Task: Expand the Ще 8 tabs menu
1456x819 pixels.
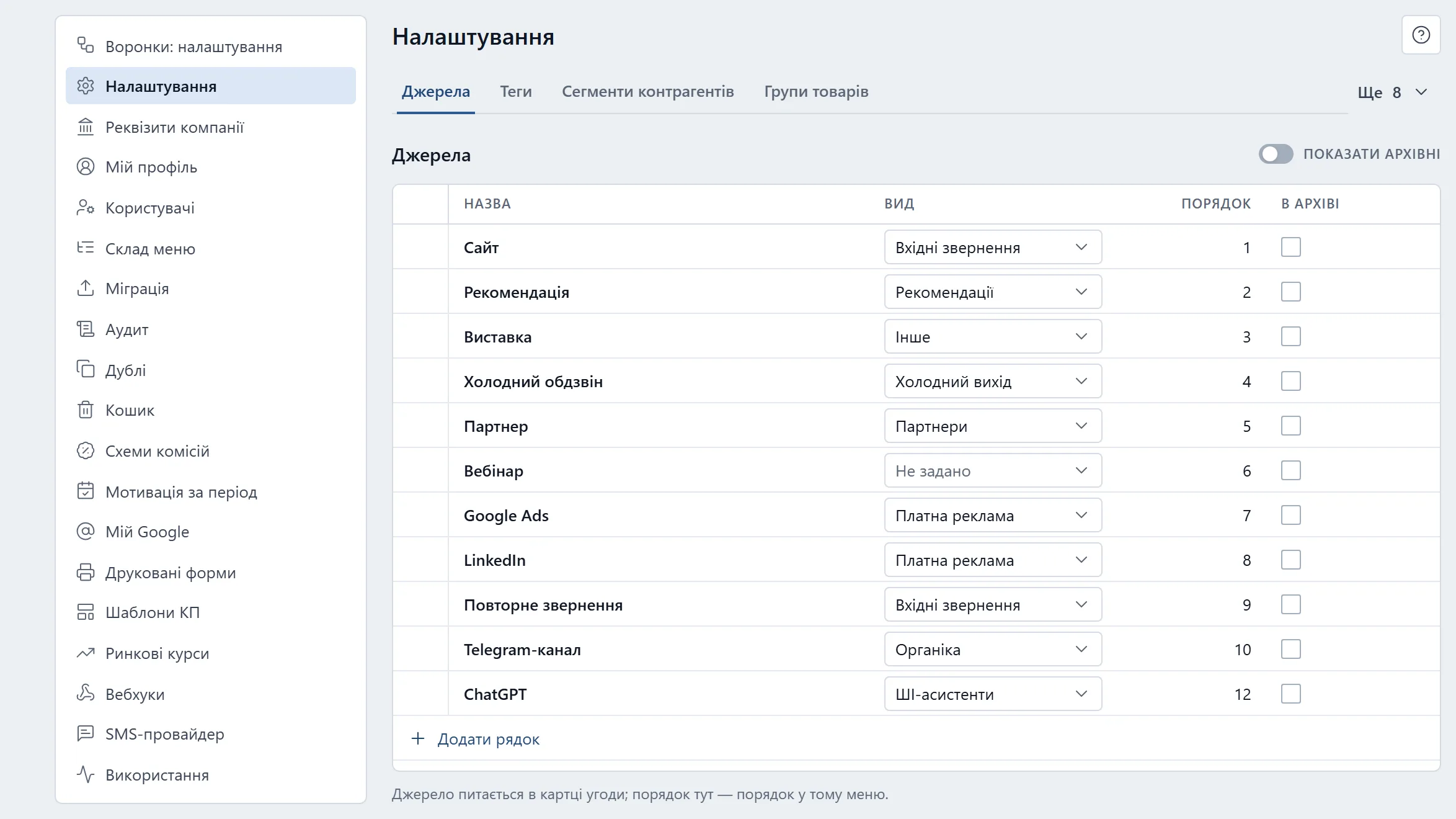Action: pyautogui.click(x=1392, y=92)
